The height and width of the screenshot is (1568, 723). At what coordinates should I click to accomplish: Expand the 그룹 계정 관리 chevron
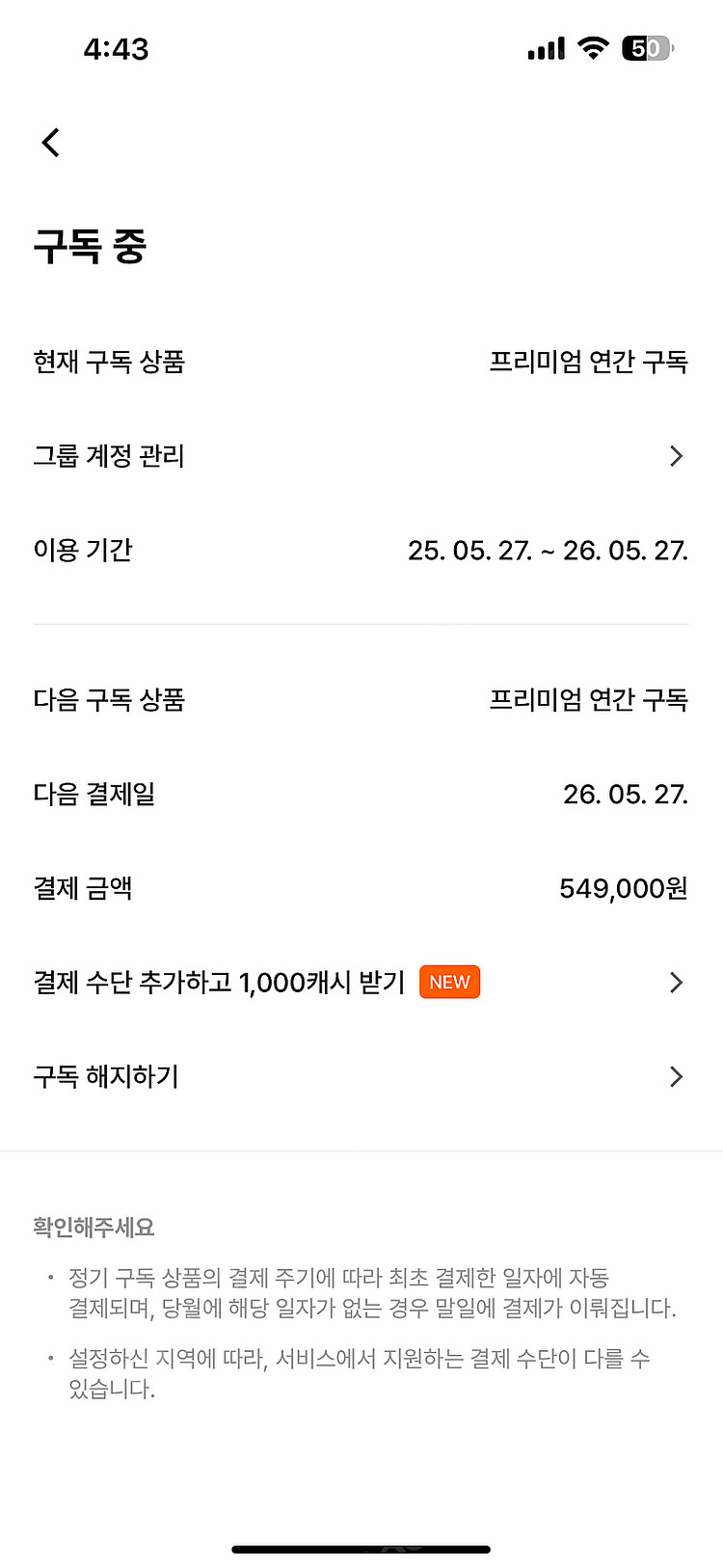coord(676,456)
